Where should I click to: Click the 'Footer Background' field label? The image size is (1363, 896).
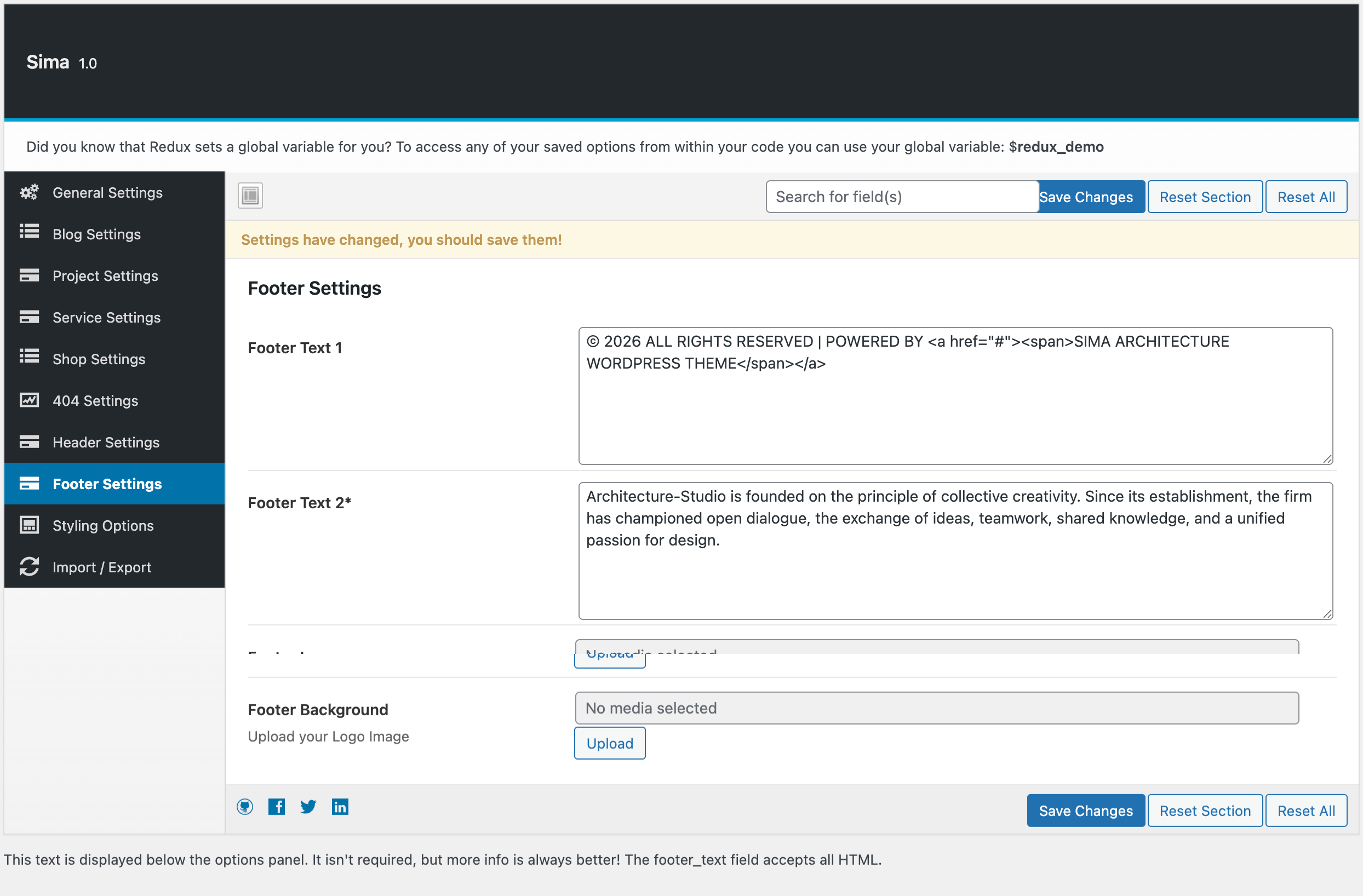[x=318, y=709]
